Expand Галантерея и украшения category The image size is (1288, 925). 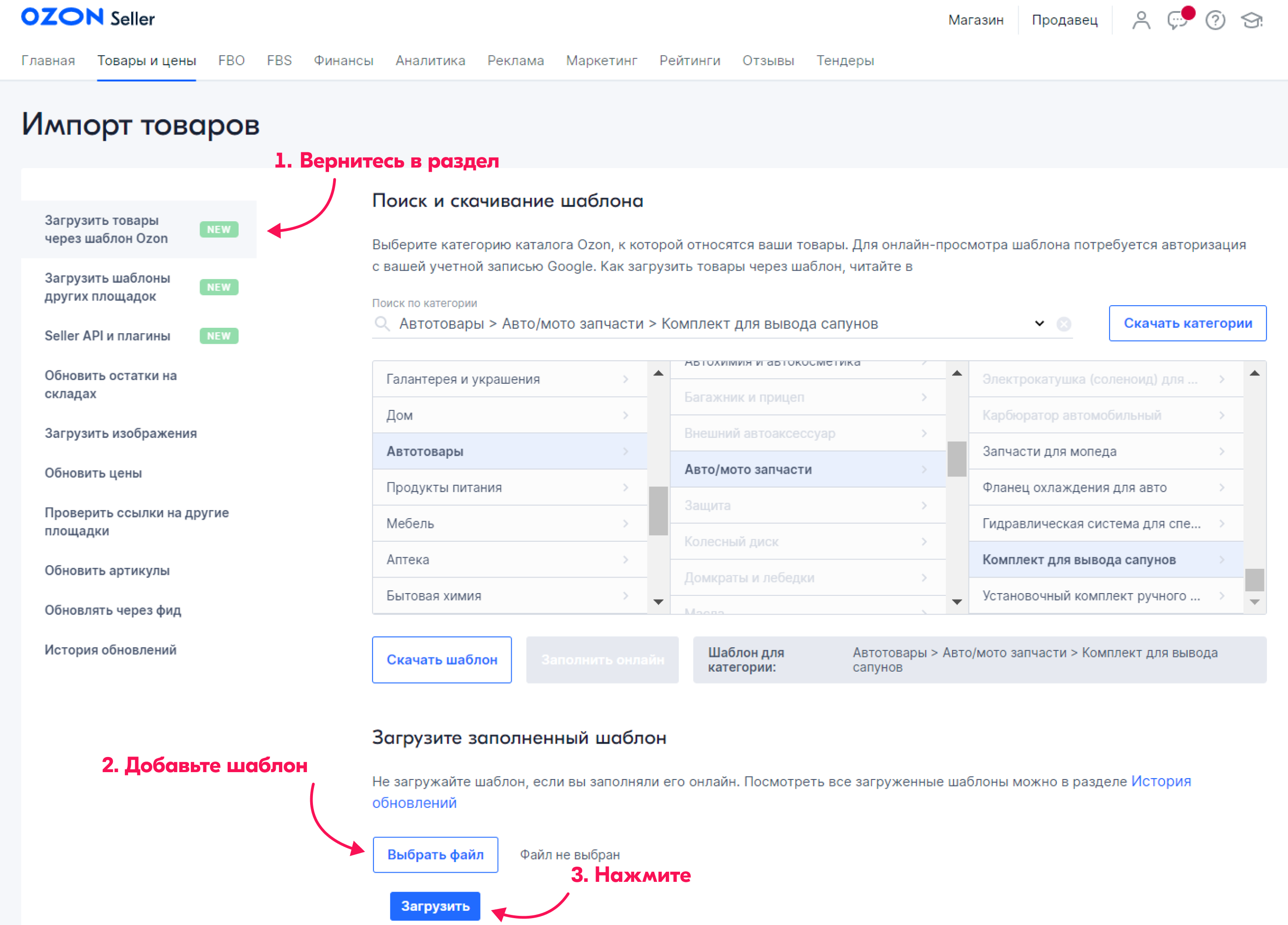click(509, 379)
